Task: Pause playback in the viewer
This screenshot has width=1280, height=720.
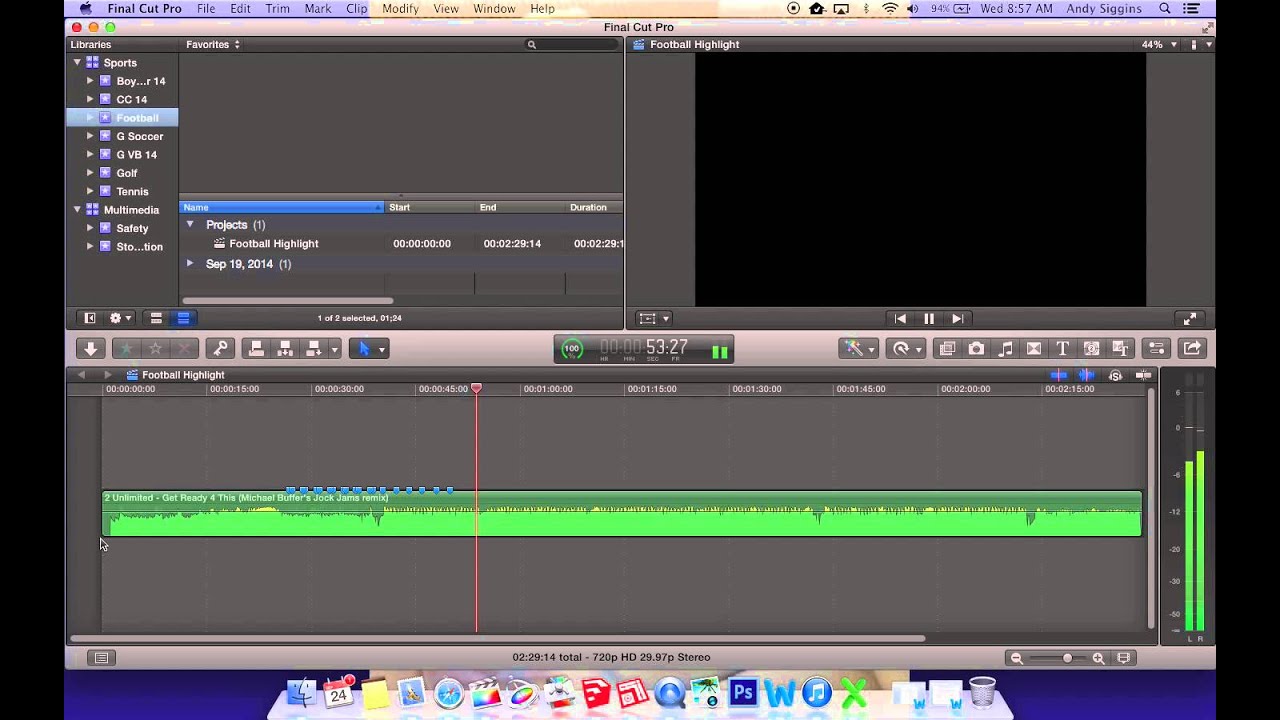Action: coord(929,318)
